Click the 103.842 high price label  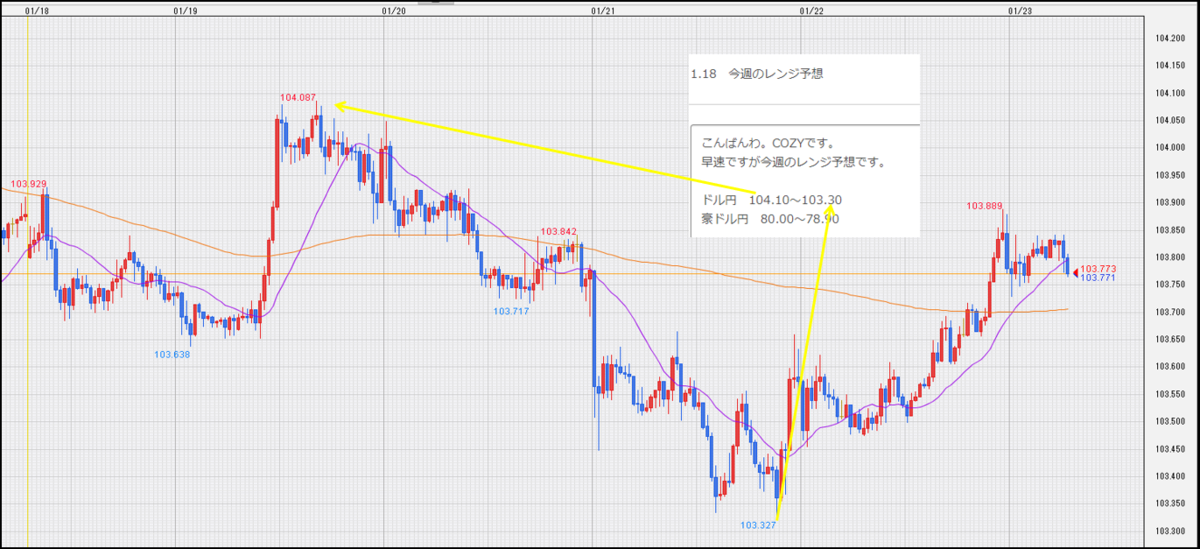pyautogui.click(x=558, y=231)
